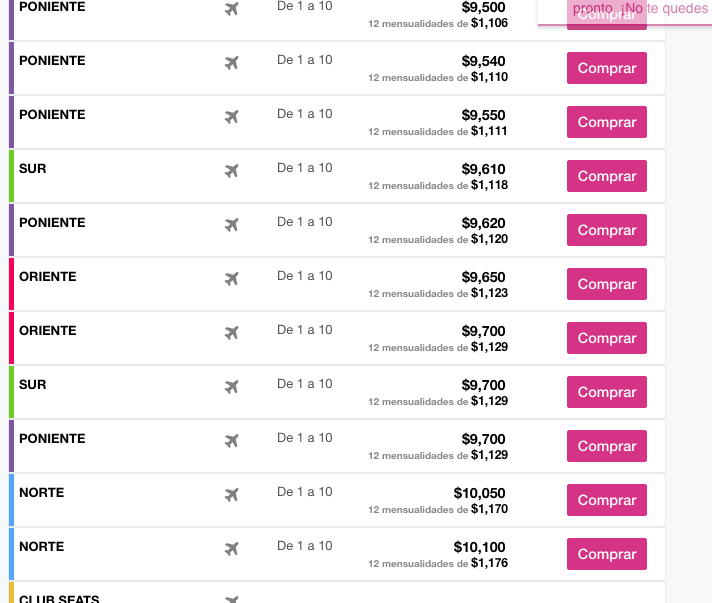Click the airplane icon in the $9,650 ORIENTE row
This screenshot has width=712, height=603.
pos(232,279)
